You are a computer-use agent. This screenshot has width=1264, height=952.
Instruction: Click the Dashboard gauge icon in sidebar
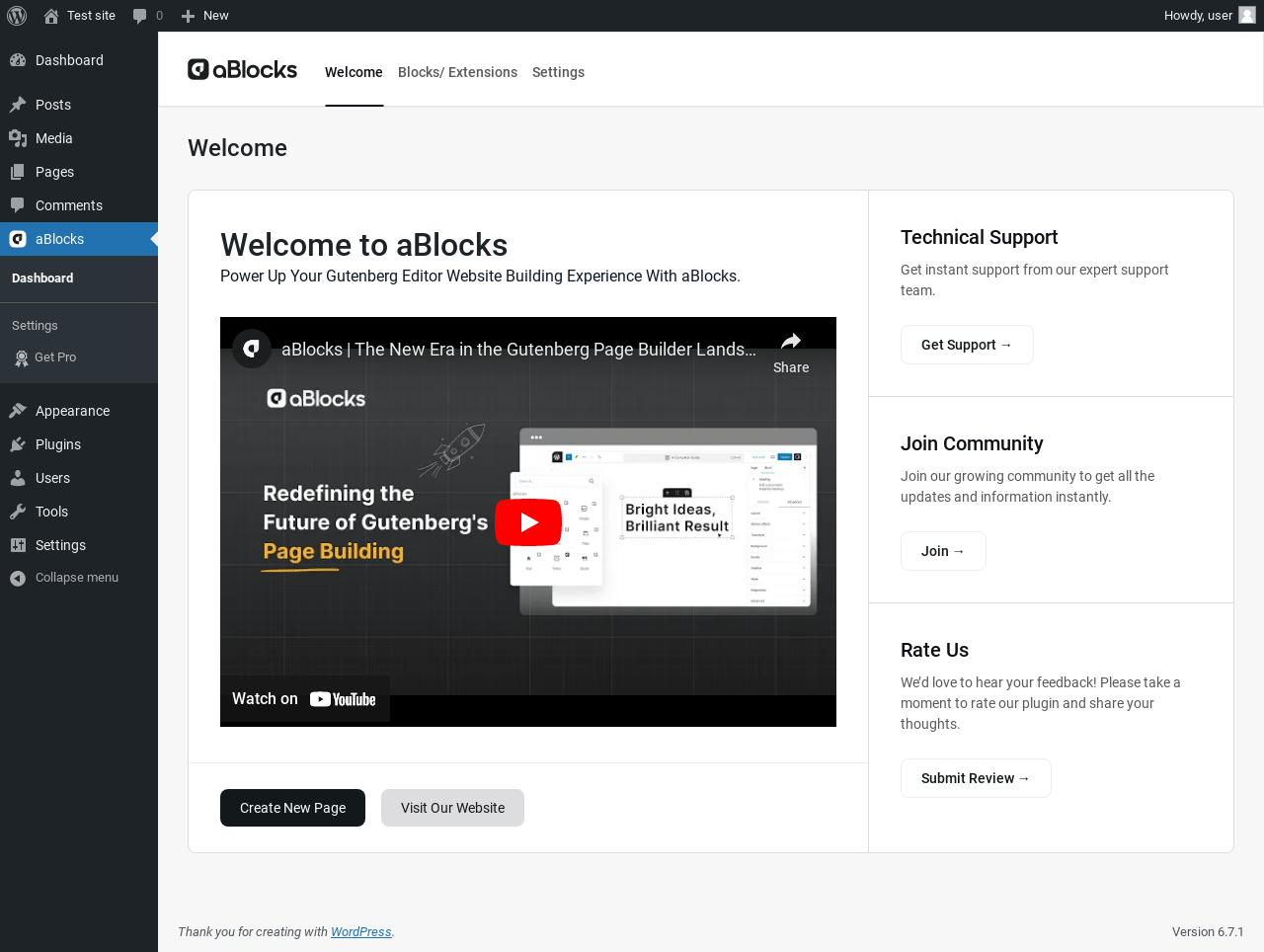coord(18,60)
